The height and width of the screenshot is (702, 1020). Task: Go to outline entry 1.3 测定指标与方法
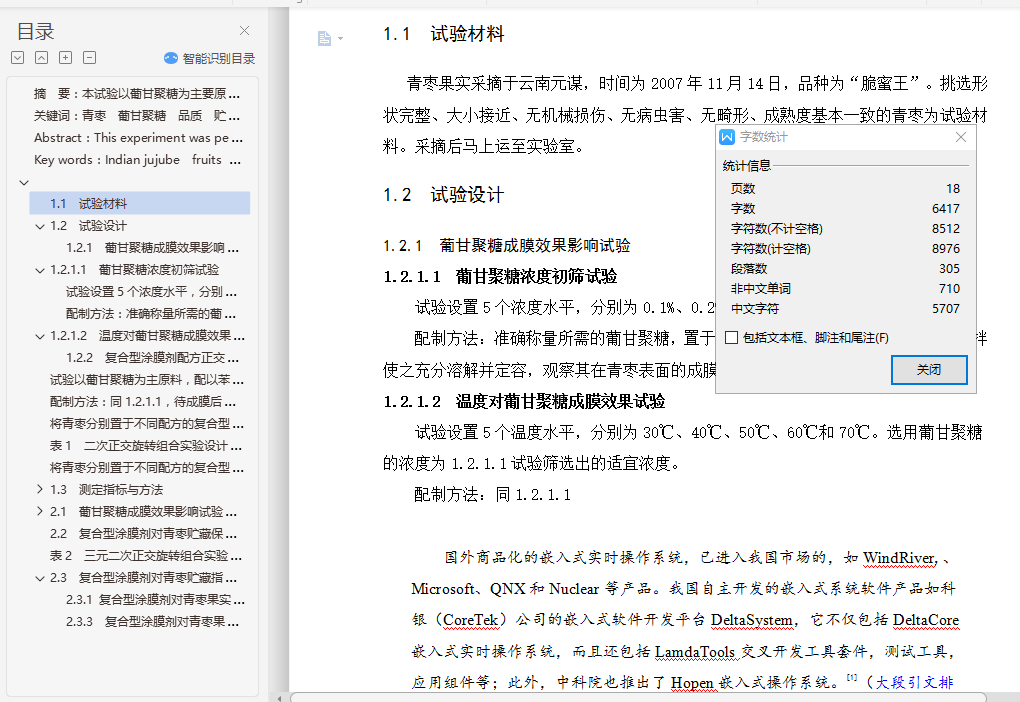pos(106,490)
